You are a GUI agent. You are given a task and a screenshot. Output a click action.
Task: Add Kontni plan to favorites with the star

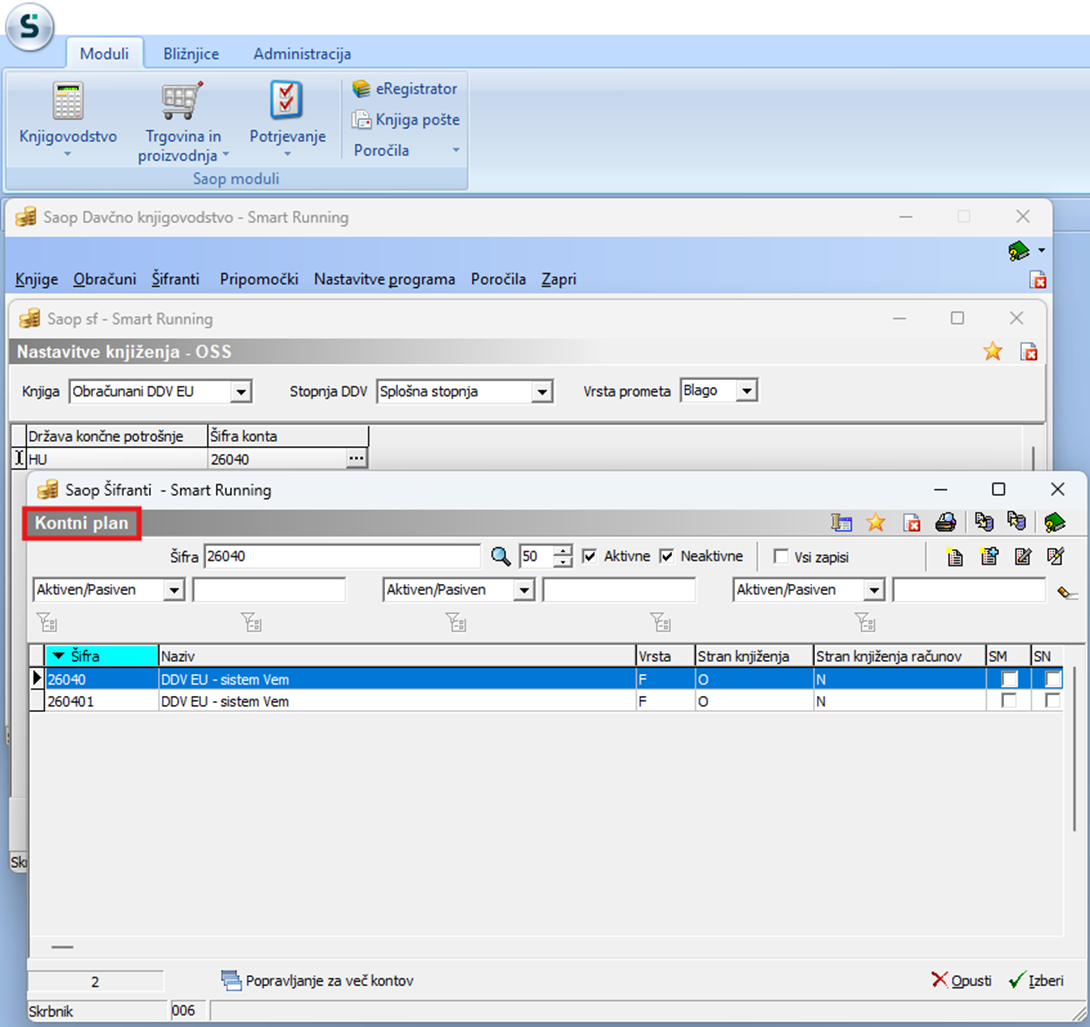876,522
